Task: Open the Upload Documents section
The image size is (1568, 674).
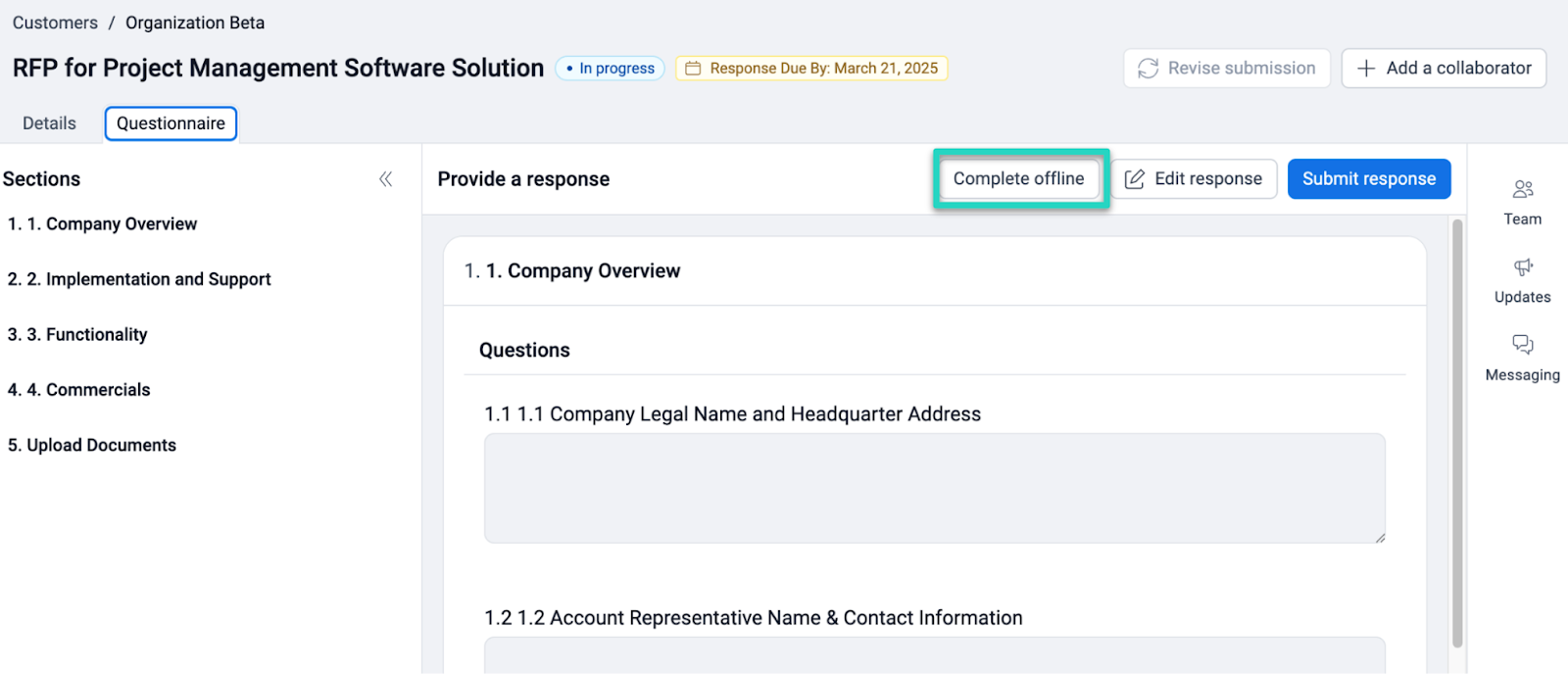Action: (x=92, y=446)
